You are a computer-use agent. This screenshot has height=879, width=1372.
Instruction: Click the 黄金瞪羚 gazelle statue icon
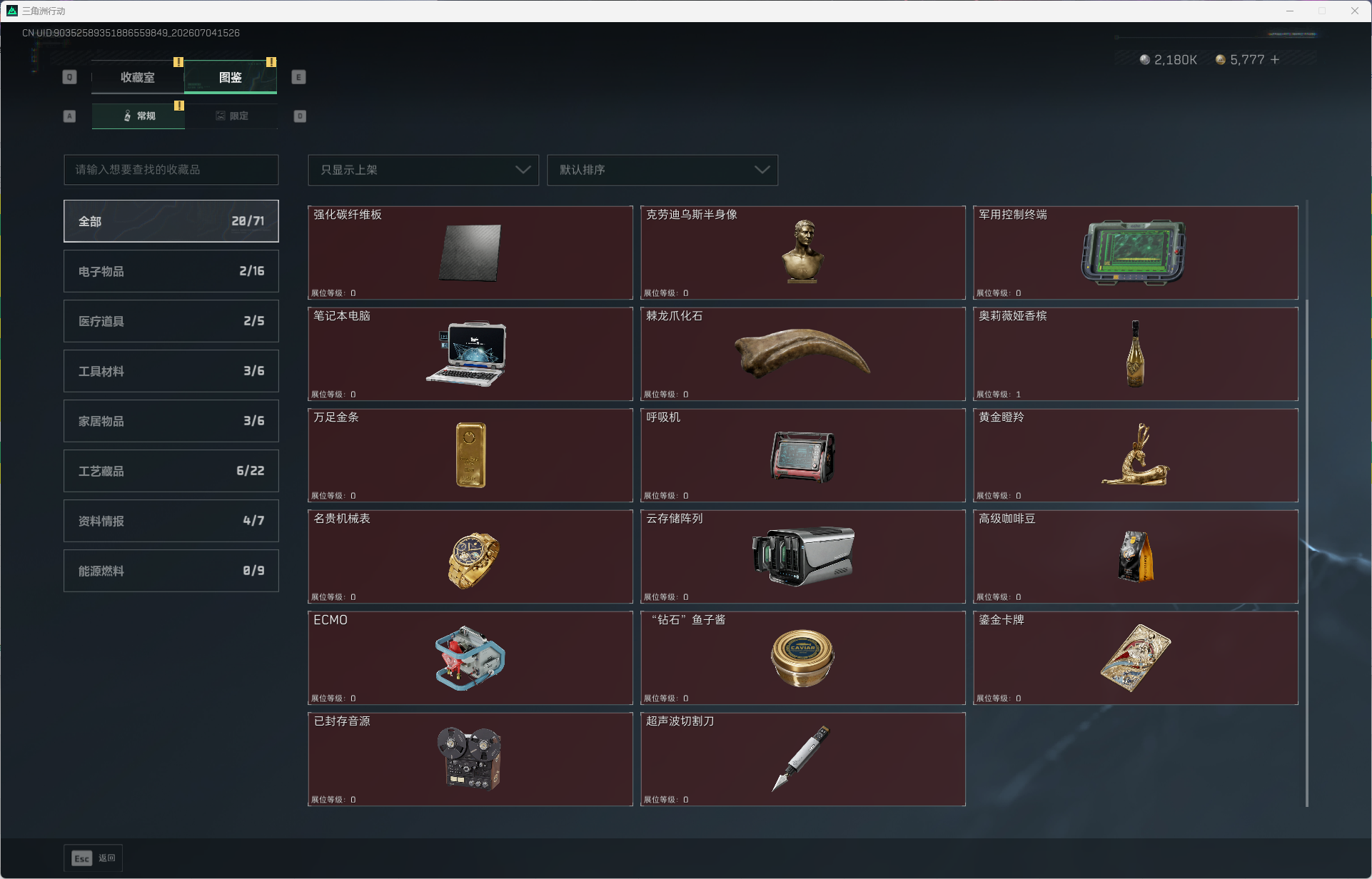coord(1135,454)
